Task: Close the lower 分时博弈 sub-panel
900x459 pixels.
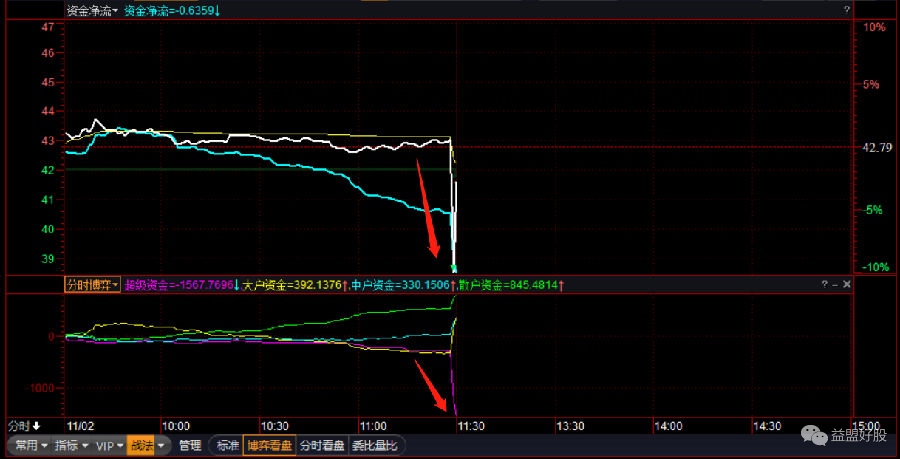Action: (x=847, y=285)
